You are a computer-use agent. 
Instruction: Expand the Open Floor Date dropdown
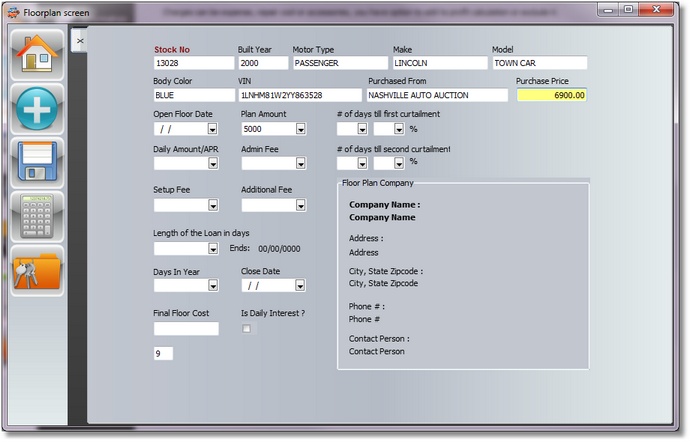point(213,129)
